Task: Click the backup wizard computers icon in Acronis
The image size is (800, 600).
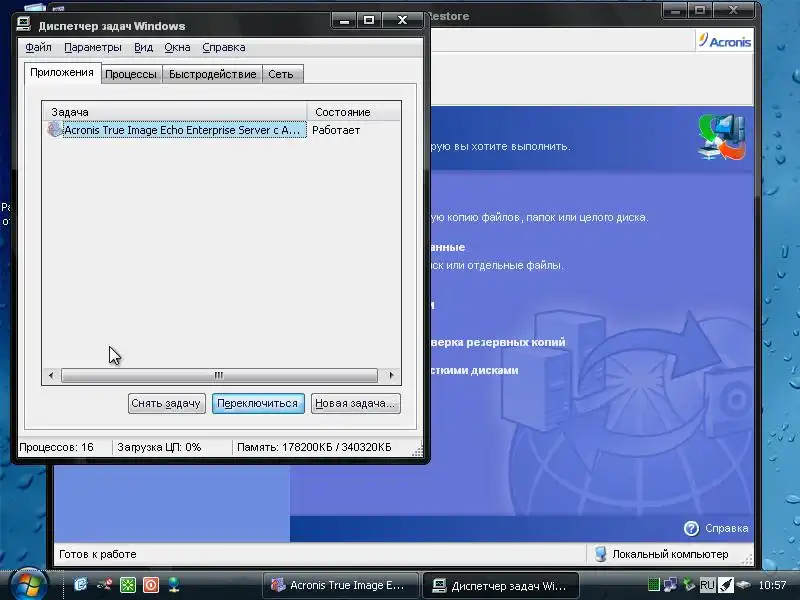Action: 721,137
